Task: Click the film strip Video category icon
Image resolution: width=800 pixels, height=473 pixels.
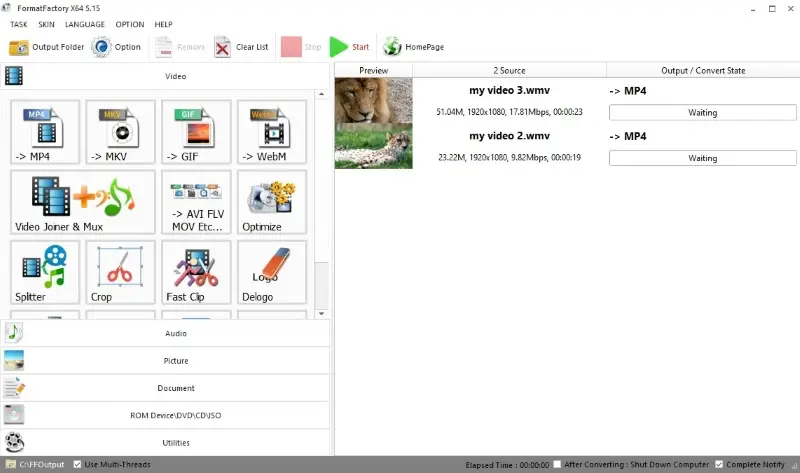Action: [14, 76]
